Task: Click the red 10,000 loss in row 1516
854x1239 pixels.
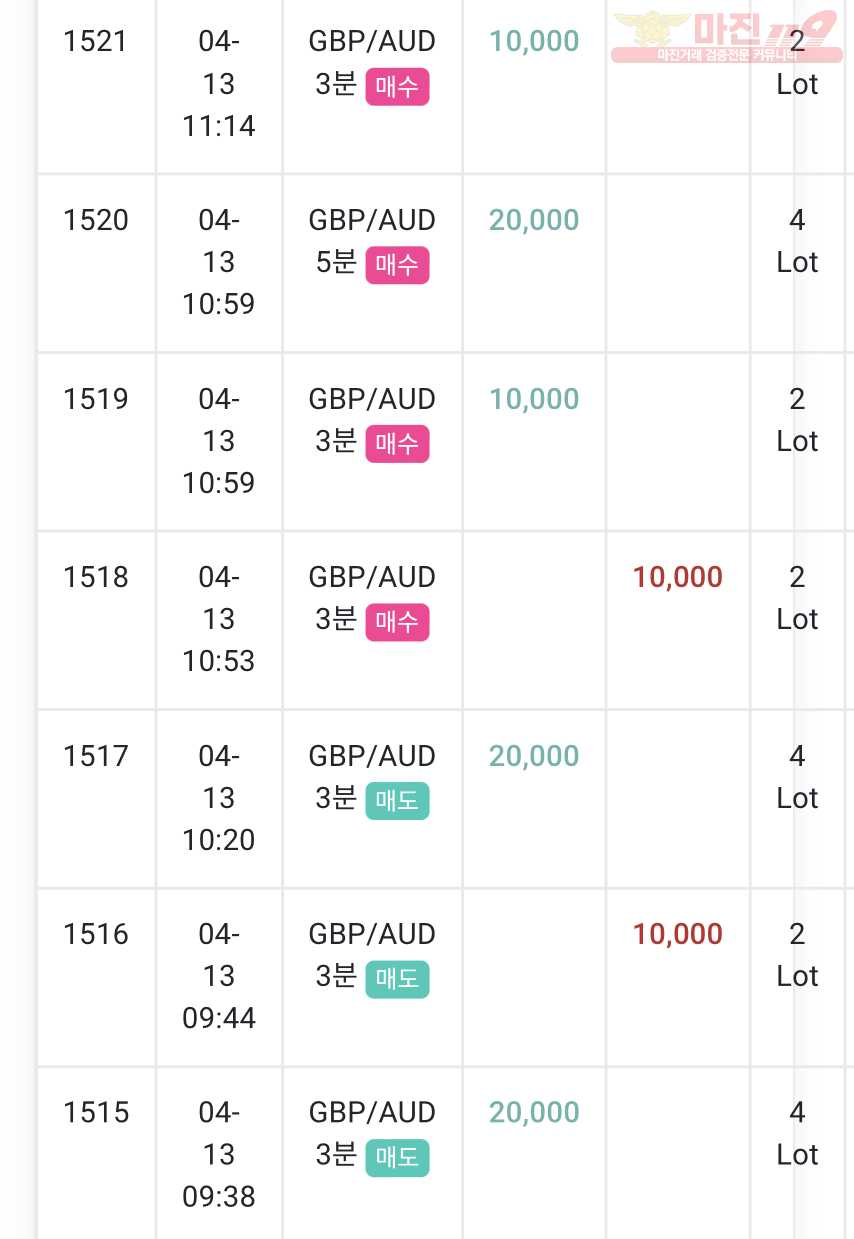Action: [x=677, y=935]
